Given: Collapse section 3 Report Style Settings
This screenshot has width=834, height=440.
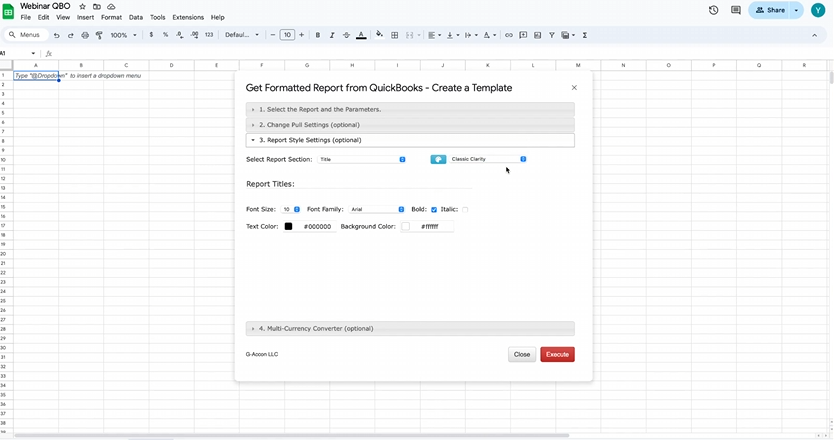Looking at the screenshot, I should (x=410, y=140).
